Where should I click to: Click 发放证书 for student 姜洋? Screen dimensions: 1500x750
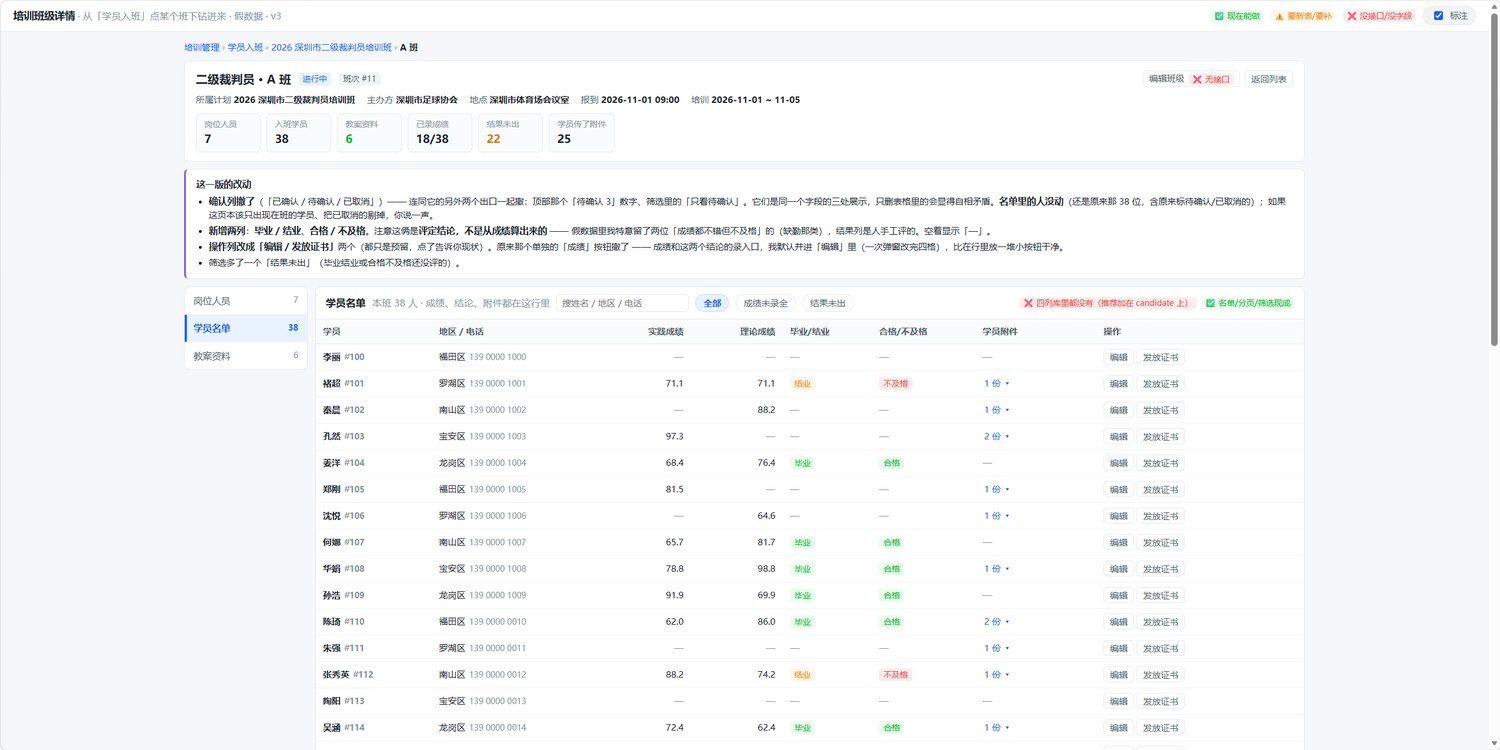[x=1161, y=463]
